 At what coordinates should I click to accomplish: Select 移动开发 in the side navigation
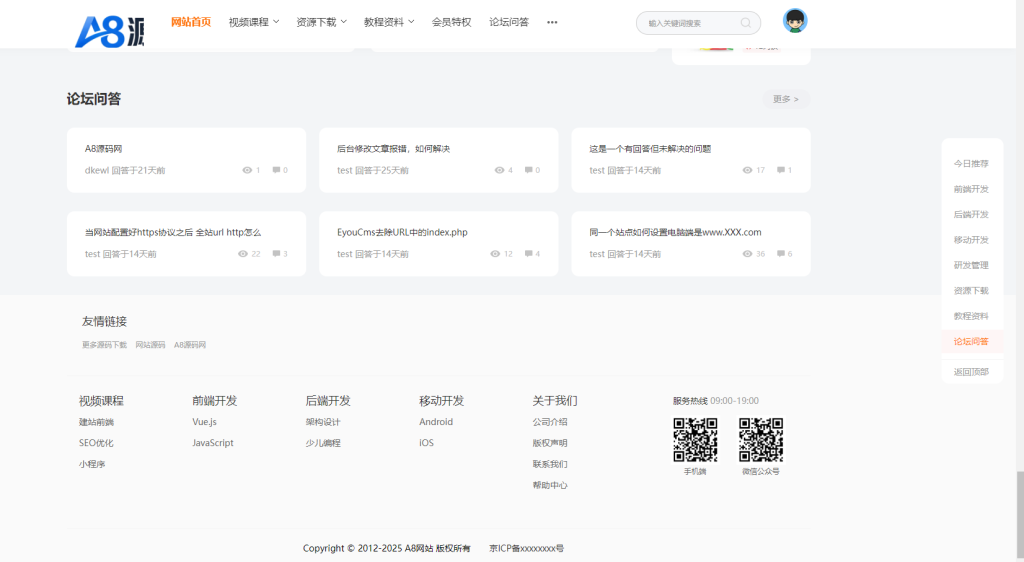[x=971, y=240]
